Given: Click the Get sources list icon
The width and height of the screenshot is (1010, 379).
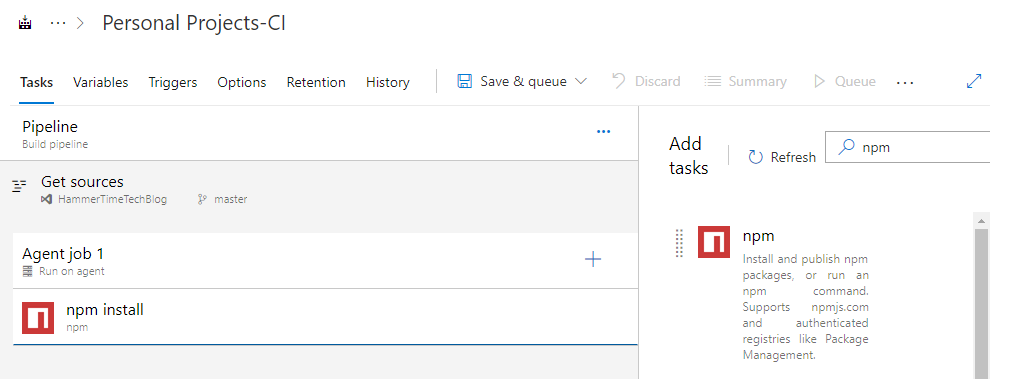Looking at the screenshot, I should (x=19, y=187).
